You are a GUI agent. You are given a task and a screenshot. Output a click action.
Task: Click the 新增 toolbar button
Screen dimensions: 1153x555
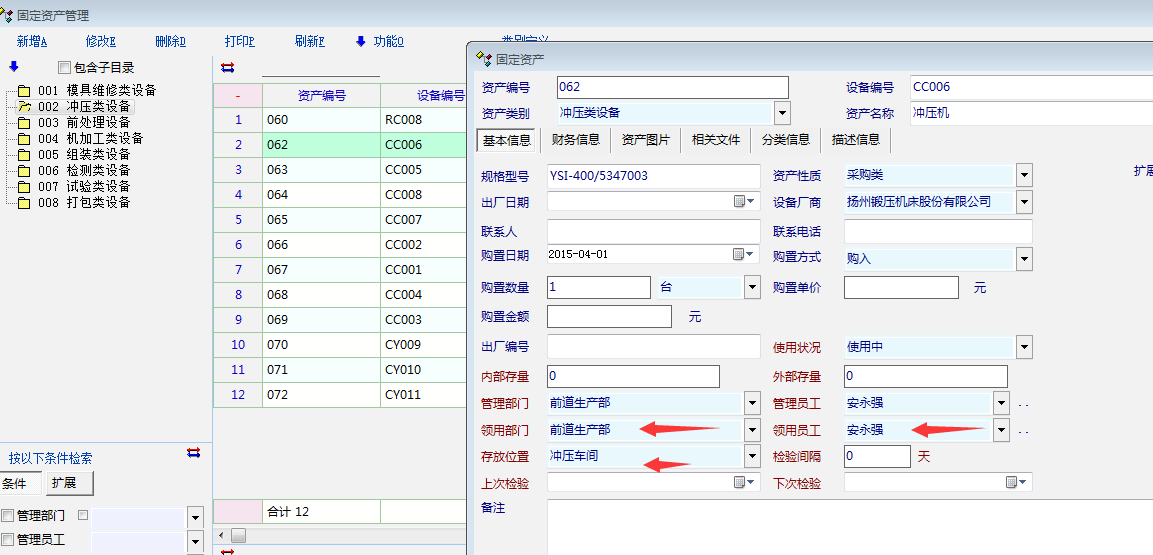[x=32, y=41]
